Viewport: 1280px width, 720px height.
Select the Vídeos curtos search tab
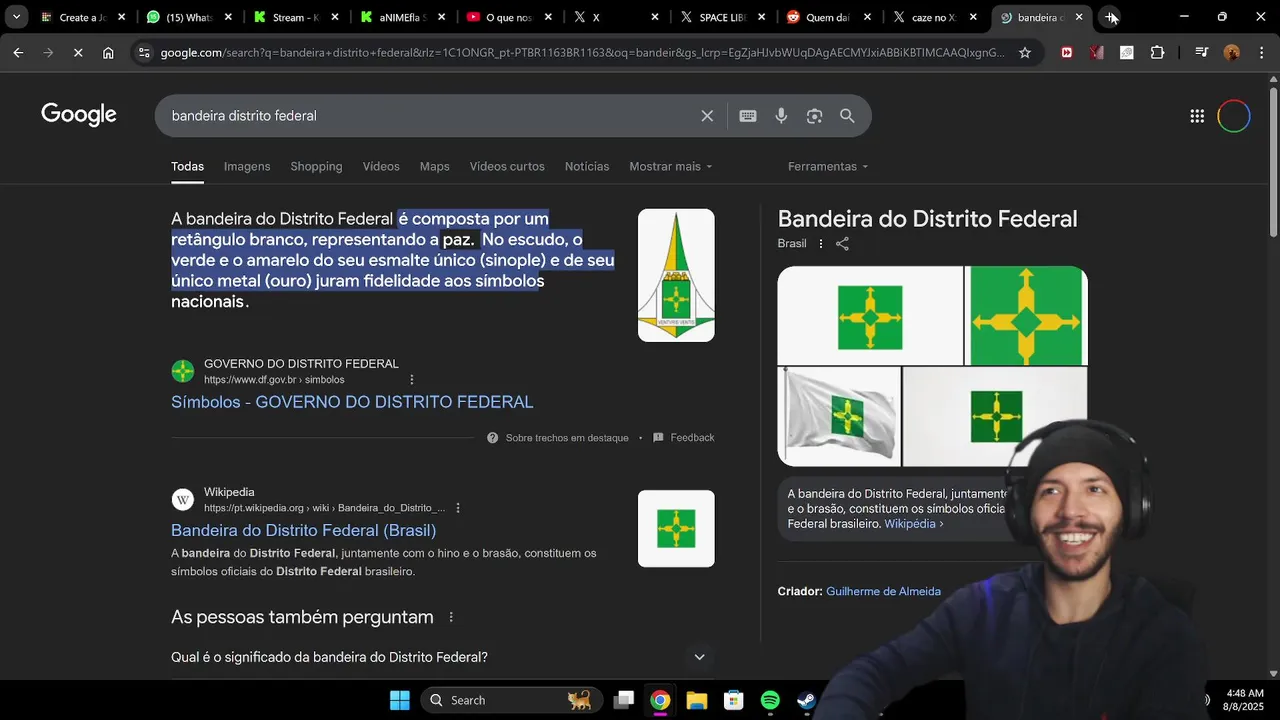pyautogui.click(x=507, y=166)
